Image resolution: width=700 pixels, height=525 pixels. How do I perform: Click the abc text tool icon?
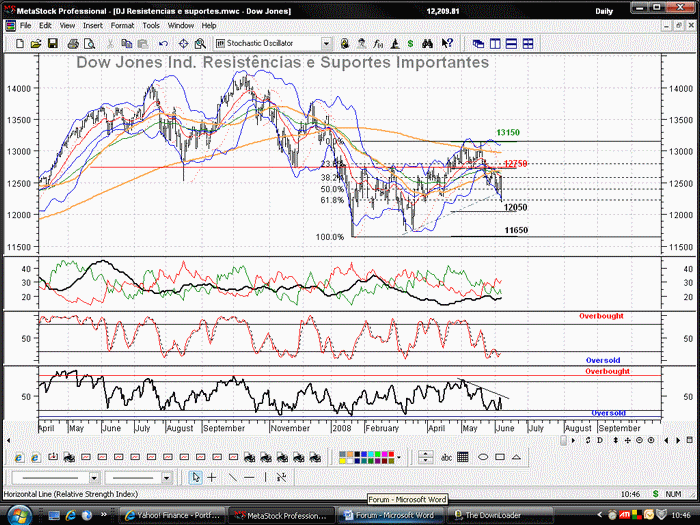[x=446, y=457]
